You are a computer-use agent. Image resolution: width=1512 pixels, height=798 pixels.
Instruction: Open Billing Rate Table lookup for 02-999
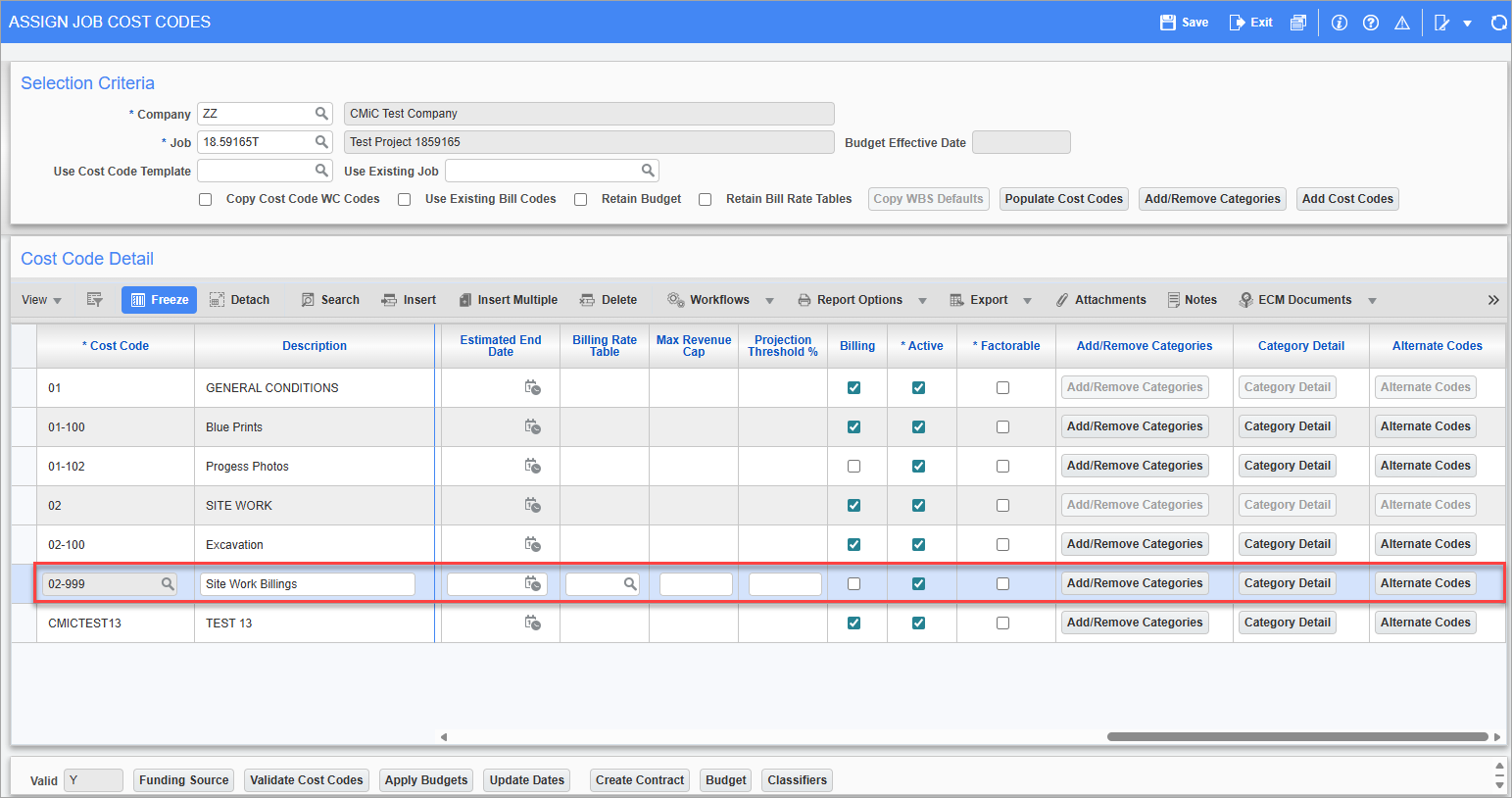click(630, 583)
